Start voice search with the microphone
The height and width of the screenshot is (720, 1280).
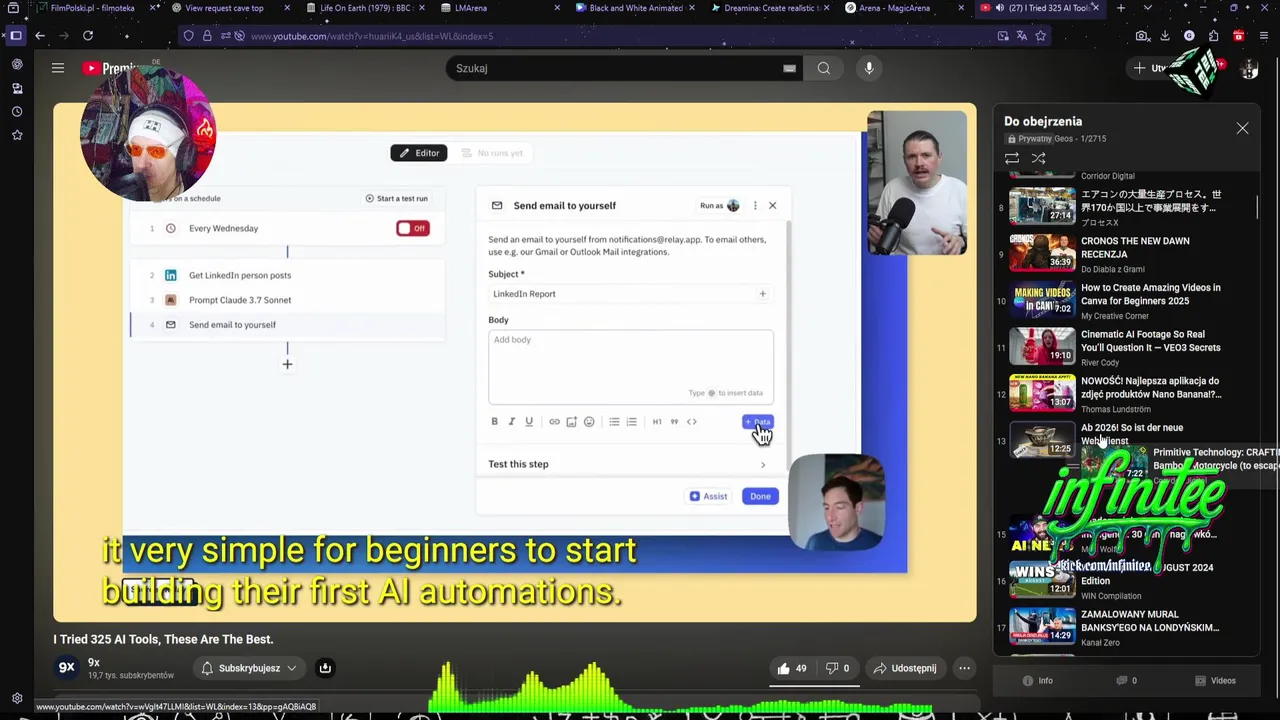coord(869,68)
